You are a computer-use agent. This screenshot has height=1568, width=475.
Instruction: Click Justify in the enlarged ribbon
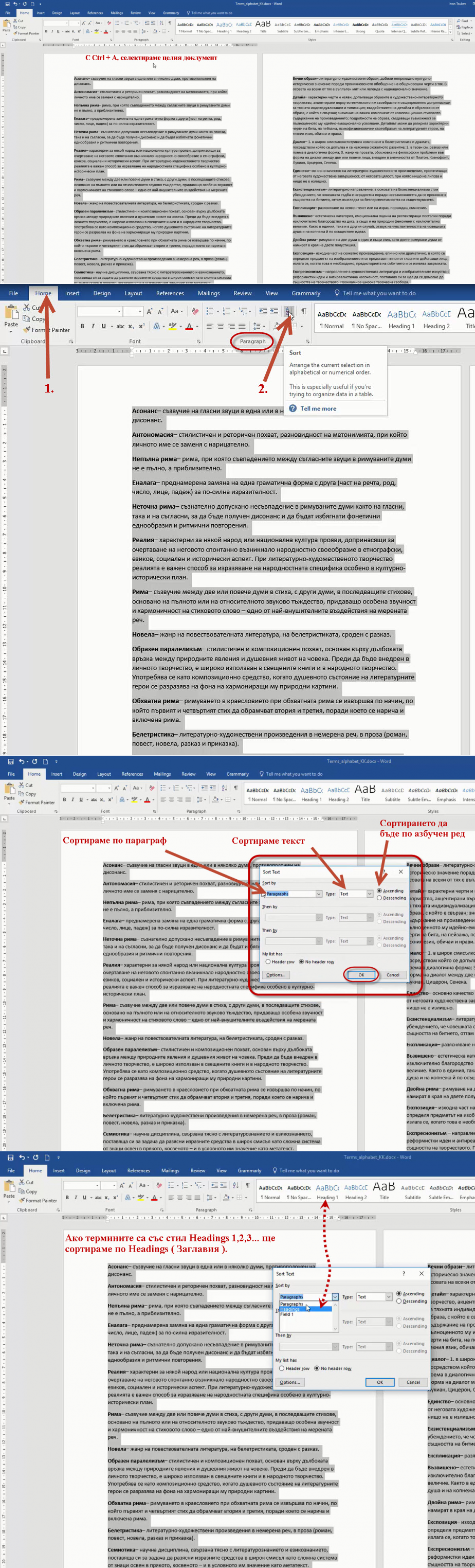tap(242, 326)
